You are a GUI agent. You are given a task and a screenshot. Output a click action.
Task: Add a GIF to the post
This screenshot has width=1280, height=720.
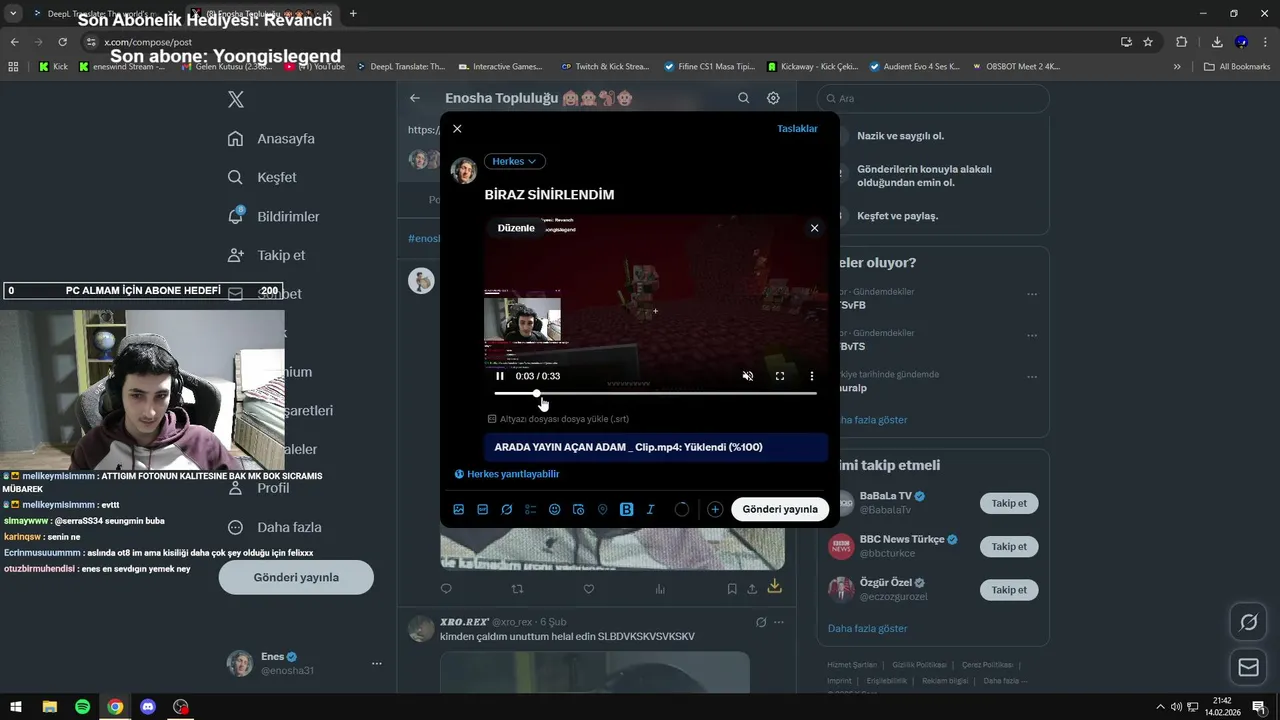click(x=483, y=509)
